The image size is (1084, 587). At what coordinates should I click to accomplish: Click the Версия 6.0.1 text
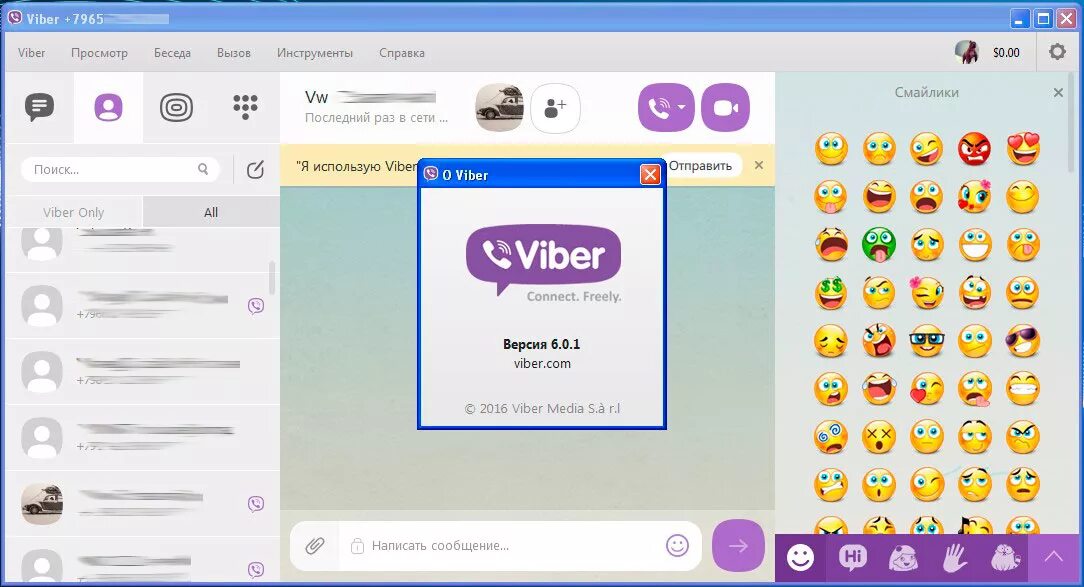coord(541,344)
